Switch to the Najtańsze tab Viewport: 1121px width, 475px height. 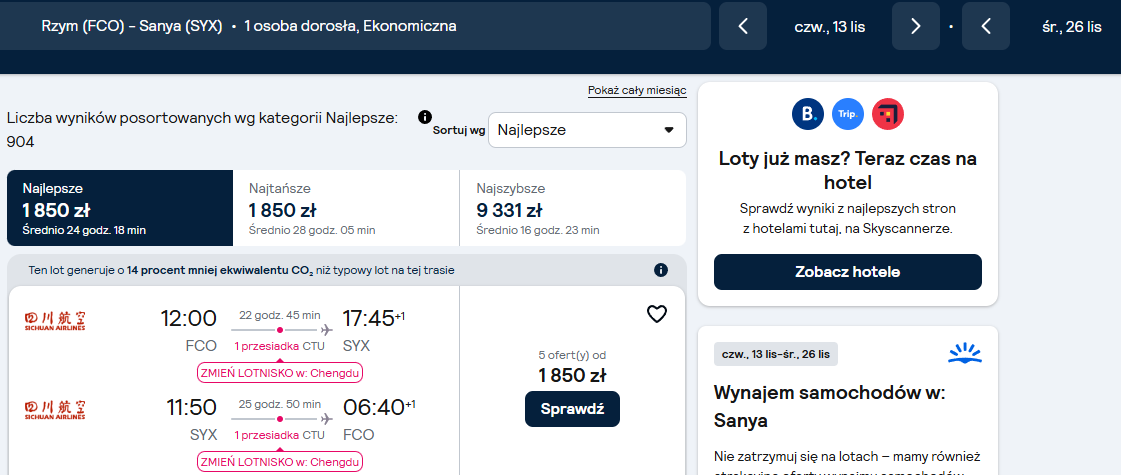click(x=346, y=208)
